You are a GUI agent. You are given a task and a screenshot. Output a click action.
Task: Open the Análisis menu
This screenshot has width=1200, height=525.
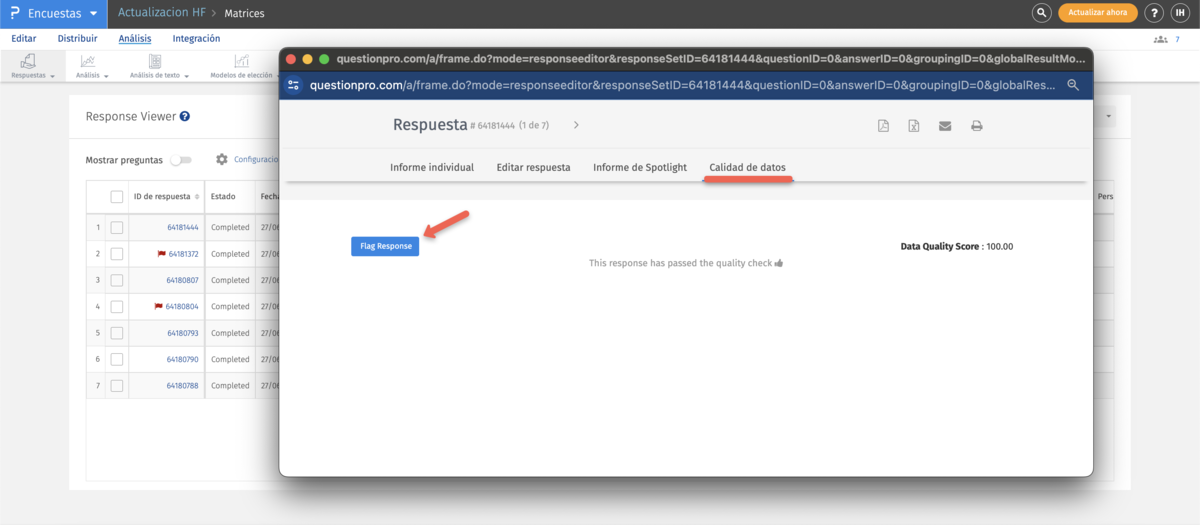click(x=135, y=39)
